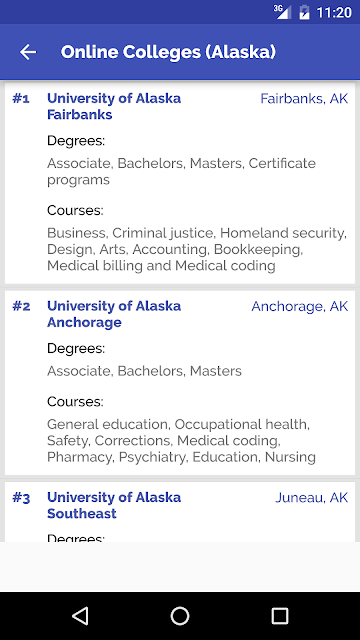Screen dimensions: 360x640
Task: Select the Anchorage, AK location label
Action: pos(300,306)
